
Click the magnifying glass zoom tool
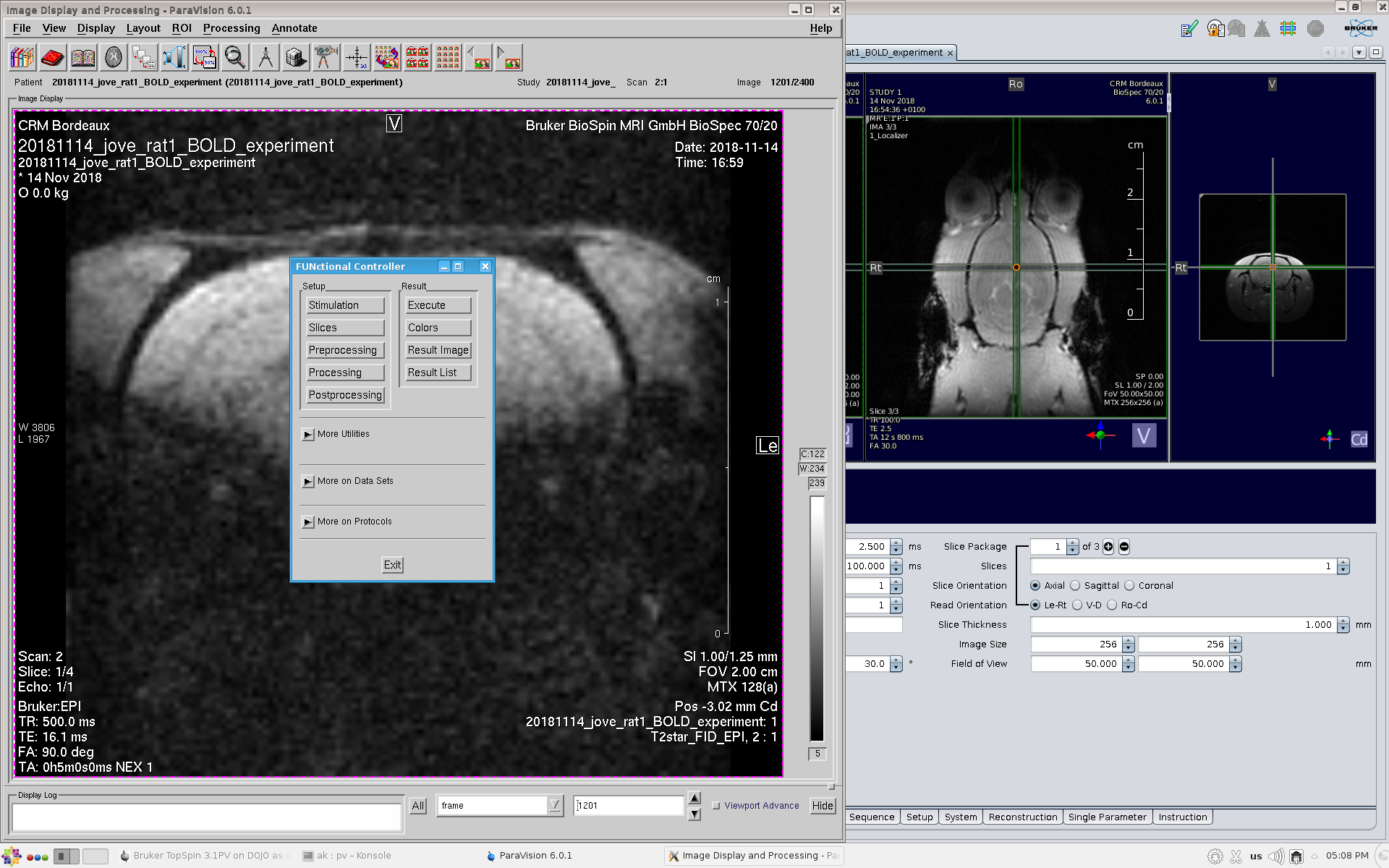pos(234,57)
